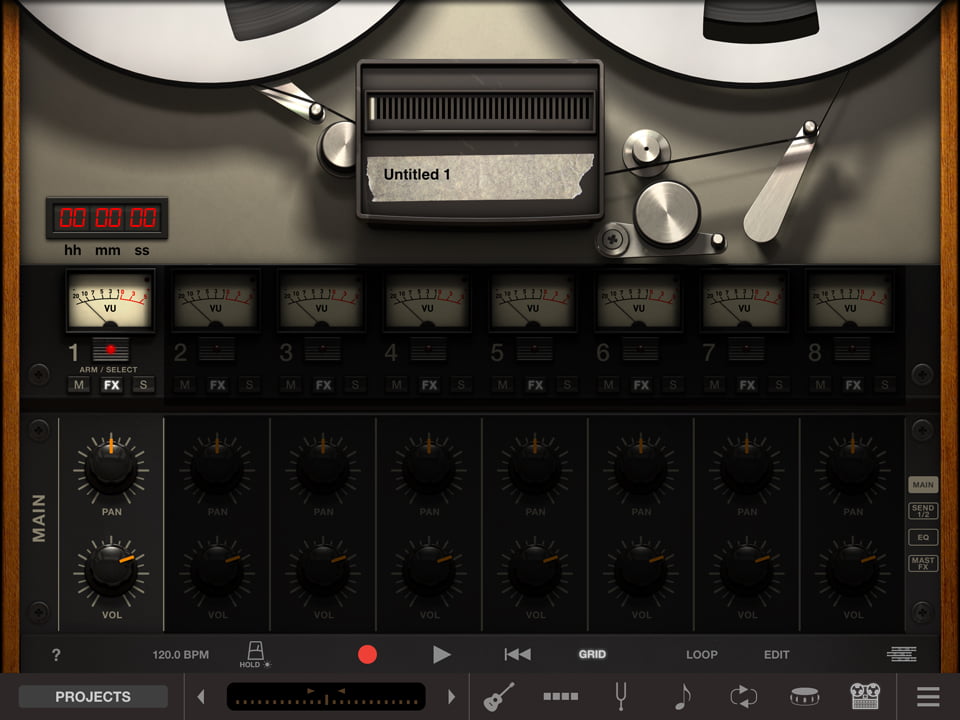Click the right arrow beside the level display
The width and height of the screenshot is (960, 720).
click(451, 696)
